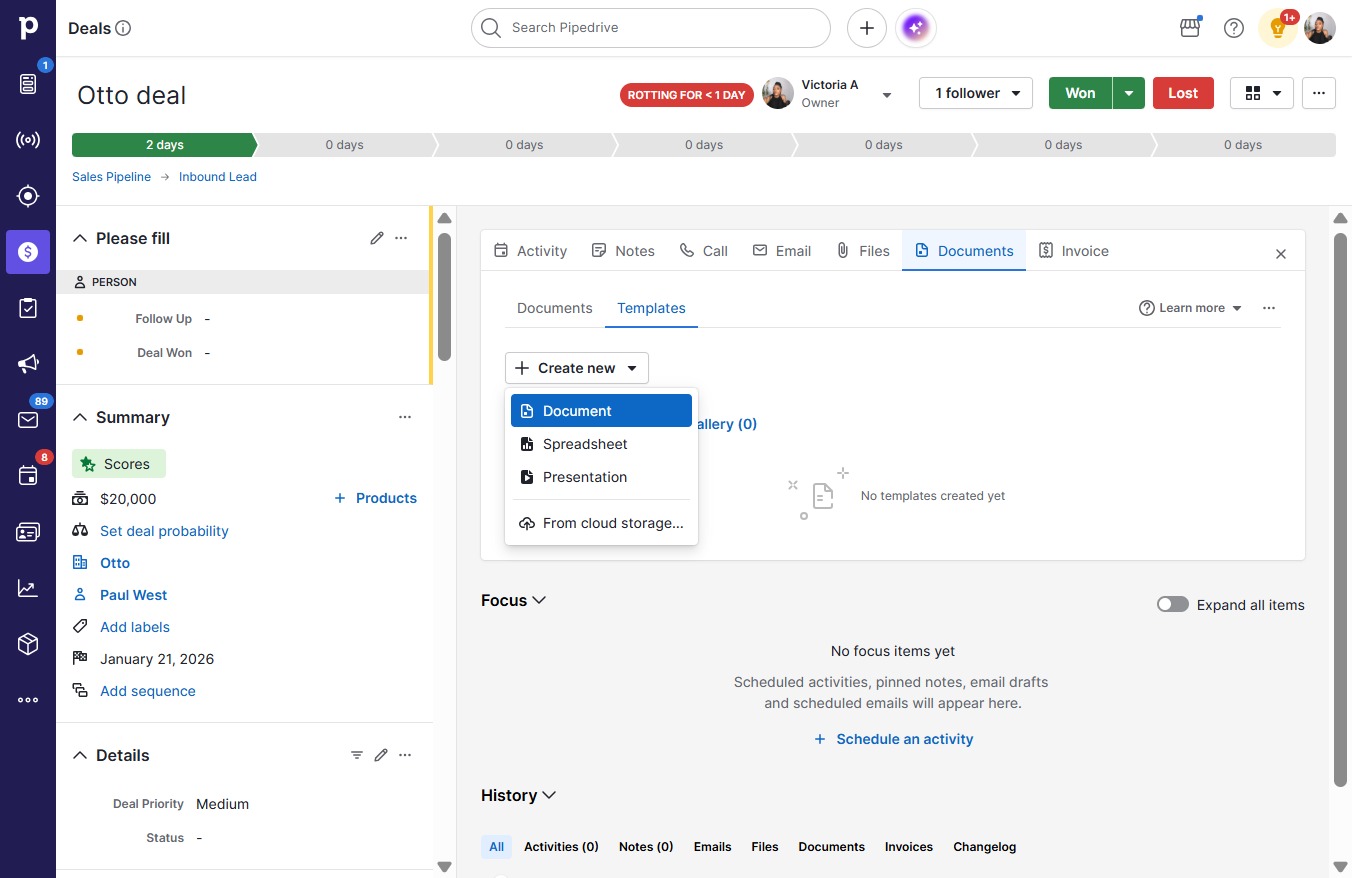Image resolution: width=1352 pixels, height=878 pixels.
Task: Click Set deal probability link
Action: tap(164, 531)
